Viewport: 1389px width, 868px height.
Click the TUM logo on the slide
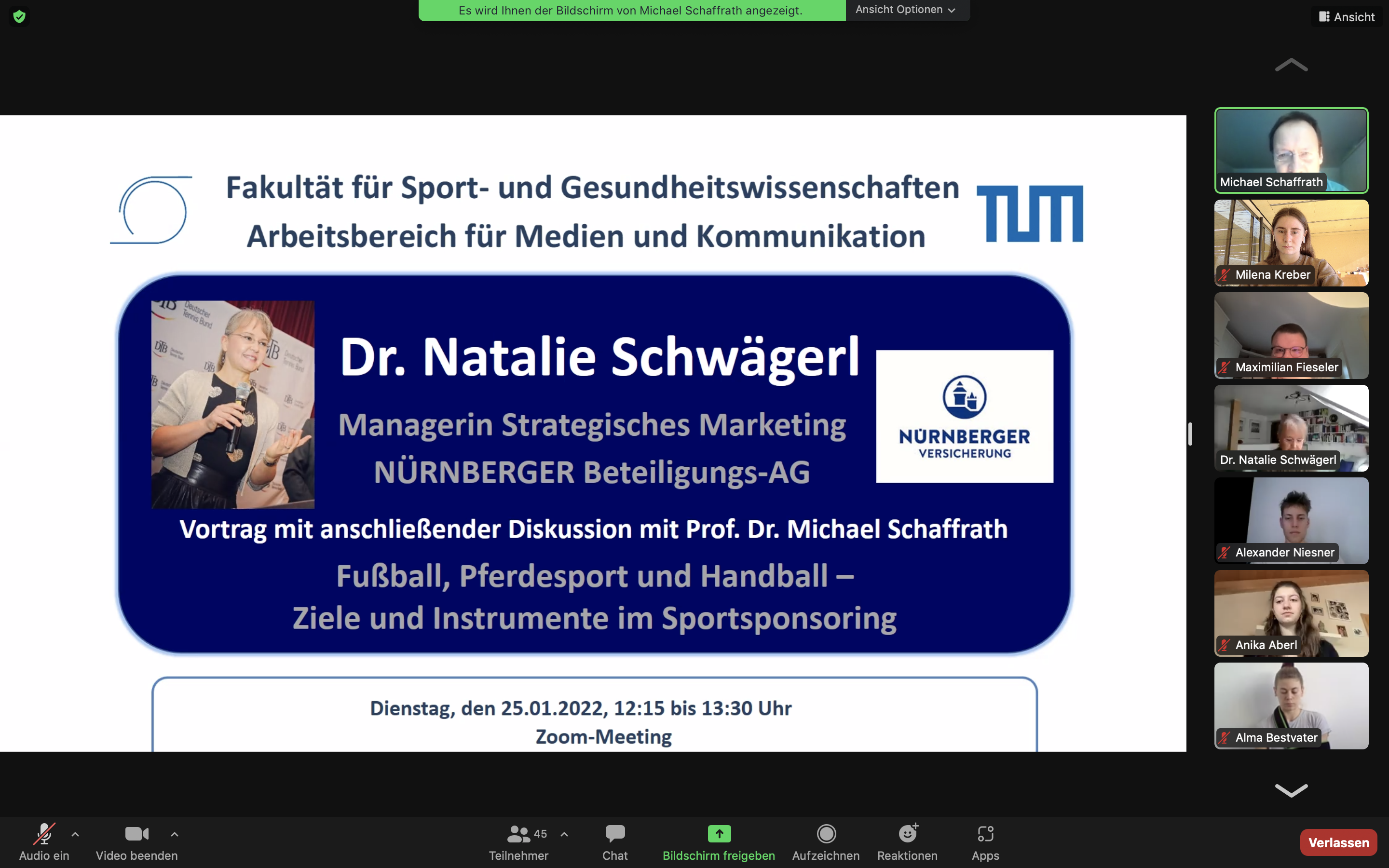point(1030,213)
